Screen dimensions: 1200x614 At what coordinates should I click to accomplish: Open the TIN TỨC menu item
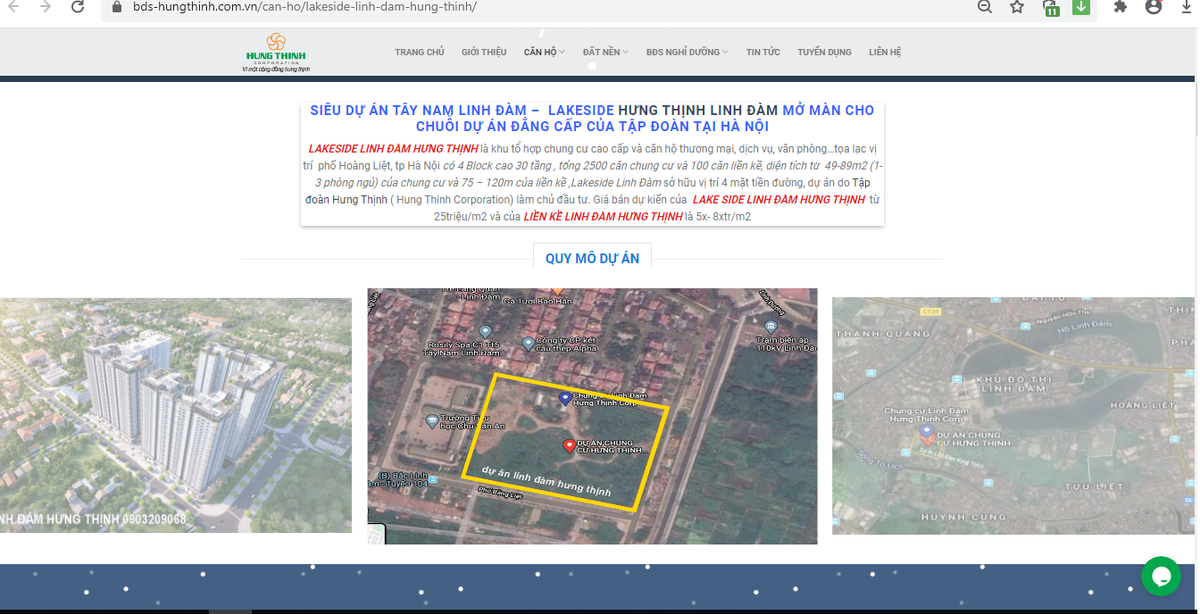click(x=763, y=52)
